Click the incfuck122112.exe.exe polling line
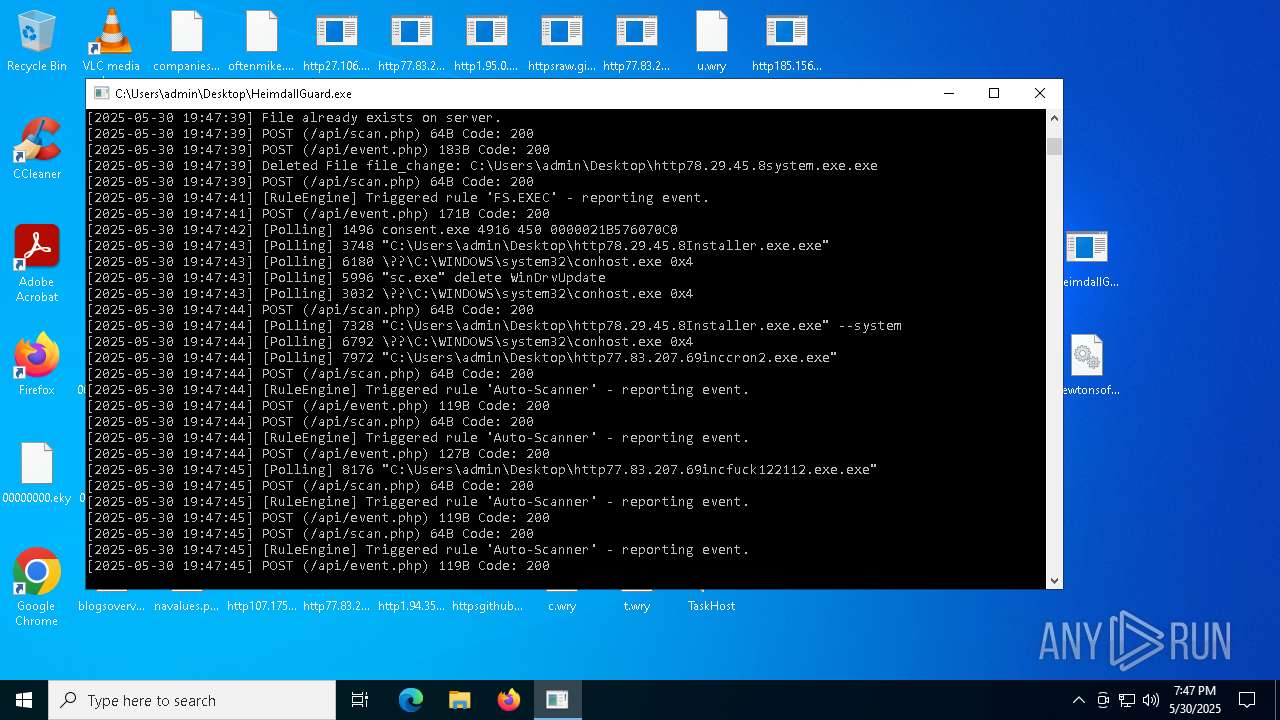The width and height of the screenshot is (1280, 720). 482,470
